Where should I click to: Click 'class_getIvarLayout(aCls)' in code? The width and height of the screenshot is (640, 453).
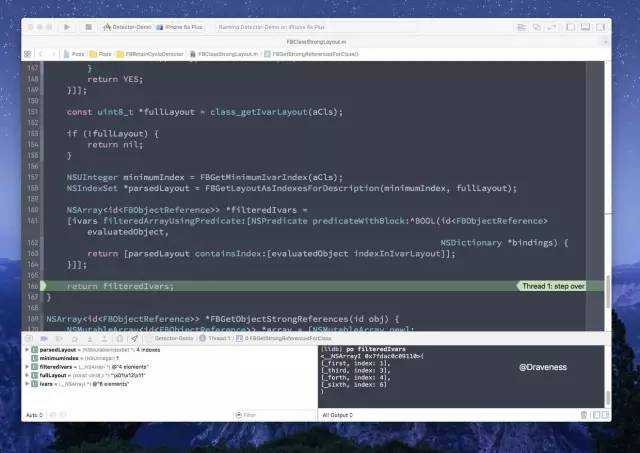pos(276,112)
